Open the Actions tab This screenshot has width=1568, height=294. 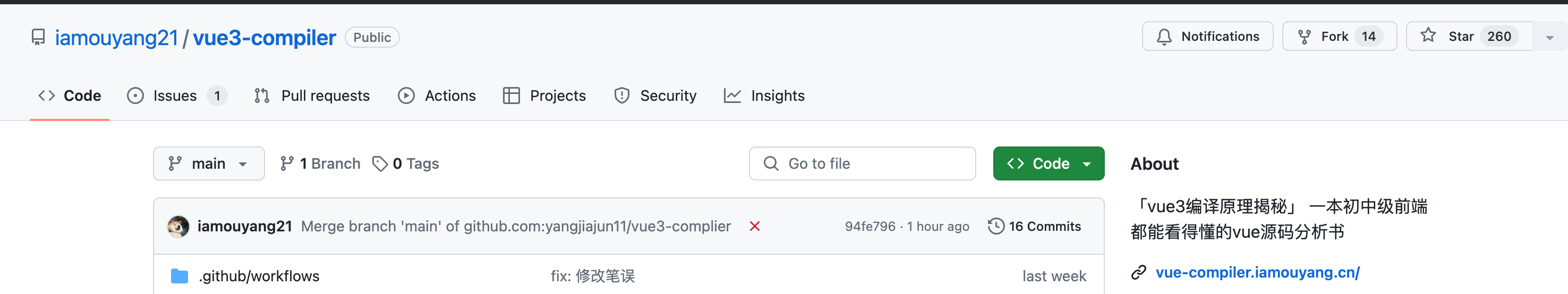pyautogui.click(x=437, y=96)
